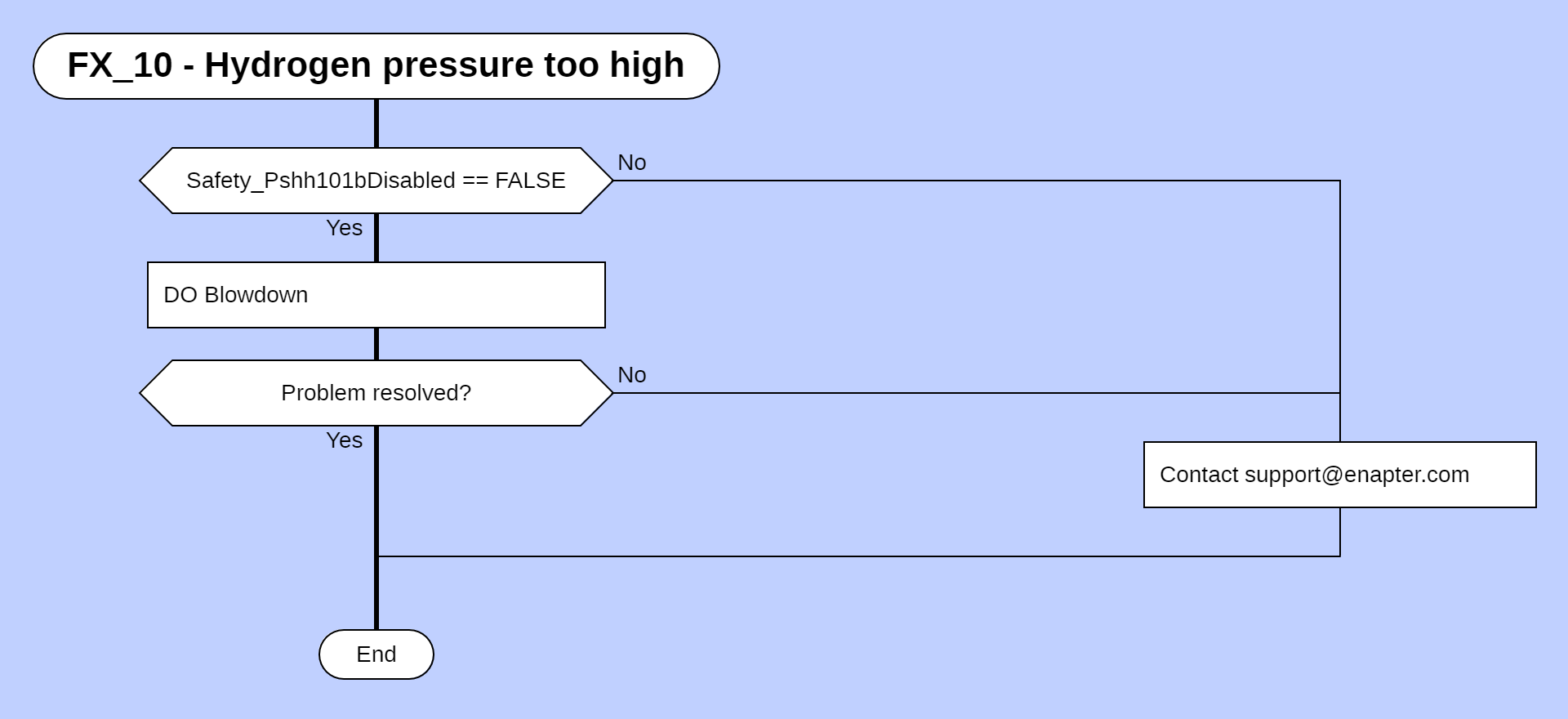
Task: Select the Safety_Pshh101bDisabled == FALSE decision node
Action: pyautogui.click(x=376, y=181)
